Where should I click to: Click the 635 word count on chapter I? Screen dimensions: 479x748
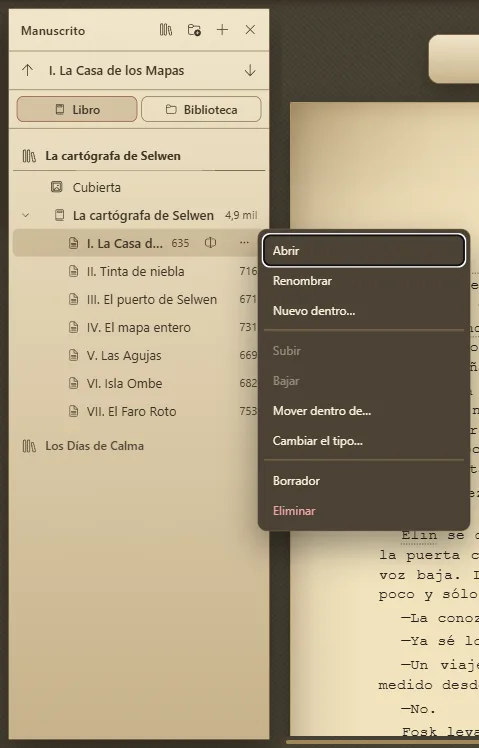pos(180,243)
